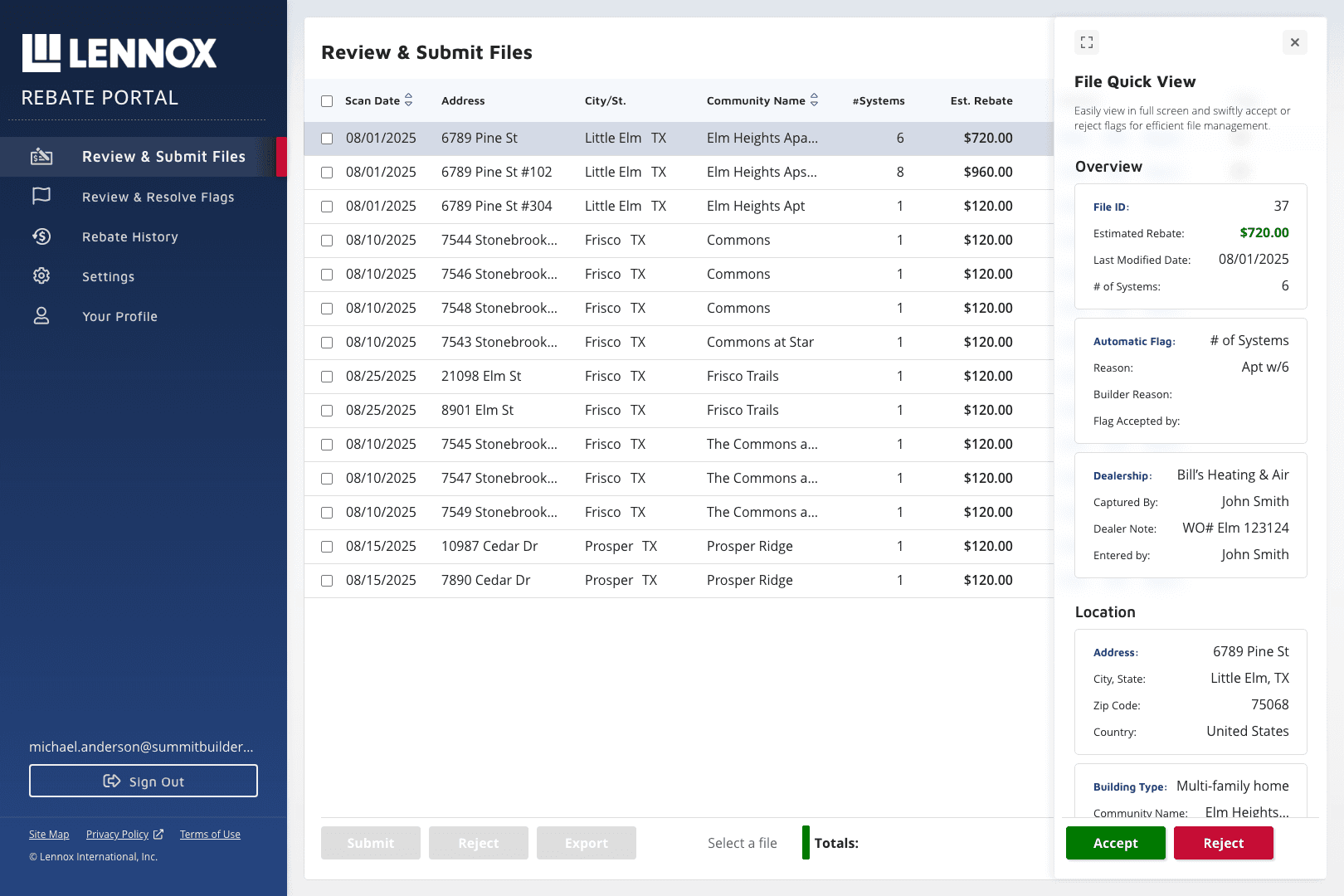Check the row for 10987 Cedar Dr

[x=327, y=547]
